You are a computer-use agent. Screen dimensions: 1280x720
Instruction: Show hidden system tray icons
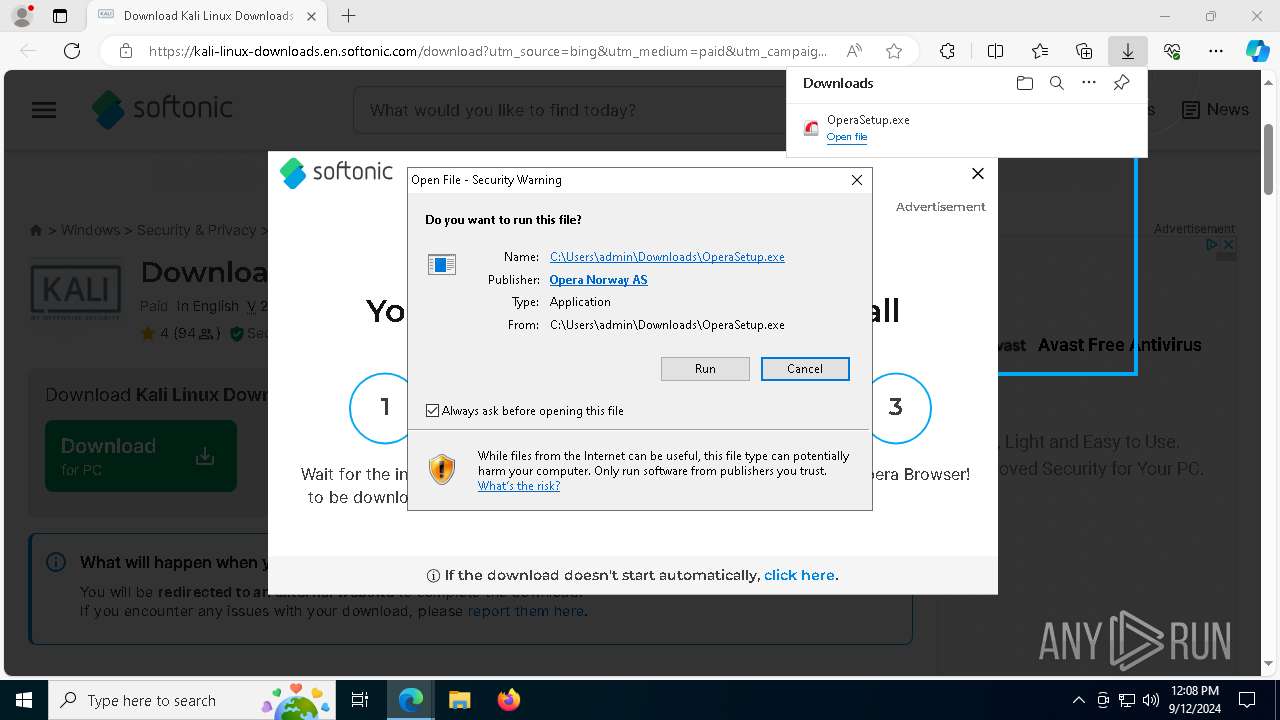click(1078, 700)
